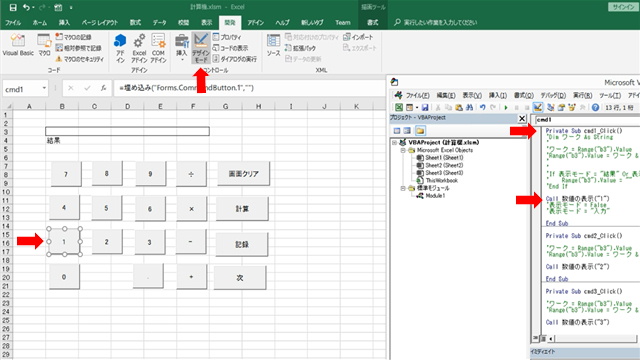Screen dimensions: 640x360
Task: Click the 実行したい作業 search box
Action: [440, 22]
